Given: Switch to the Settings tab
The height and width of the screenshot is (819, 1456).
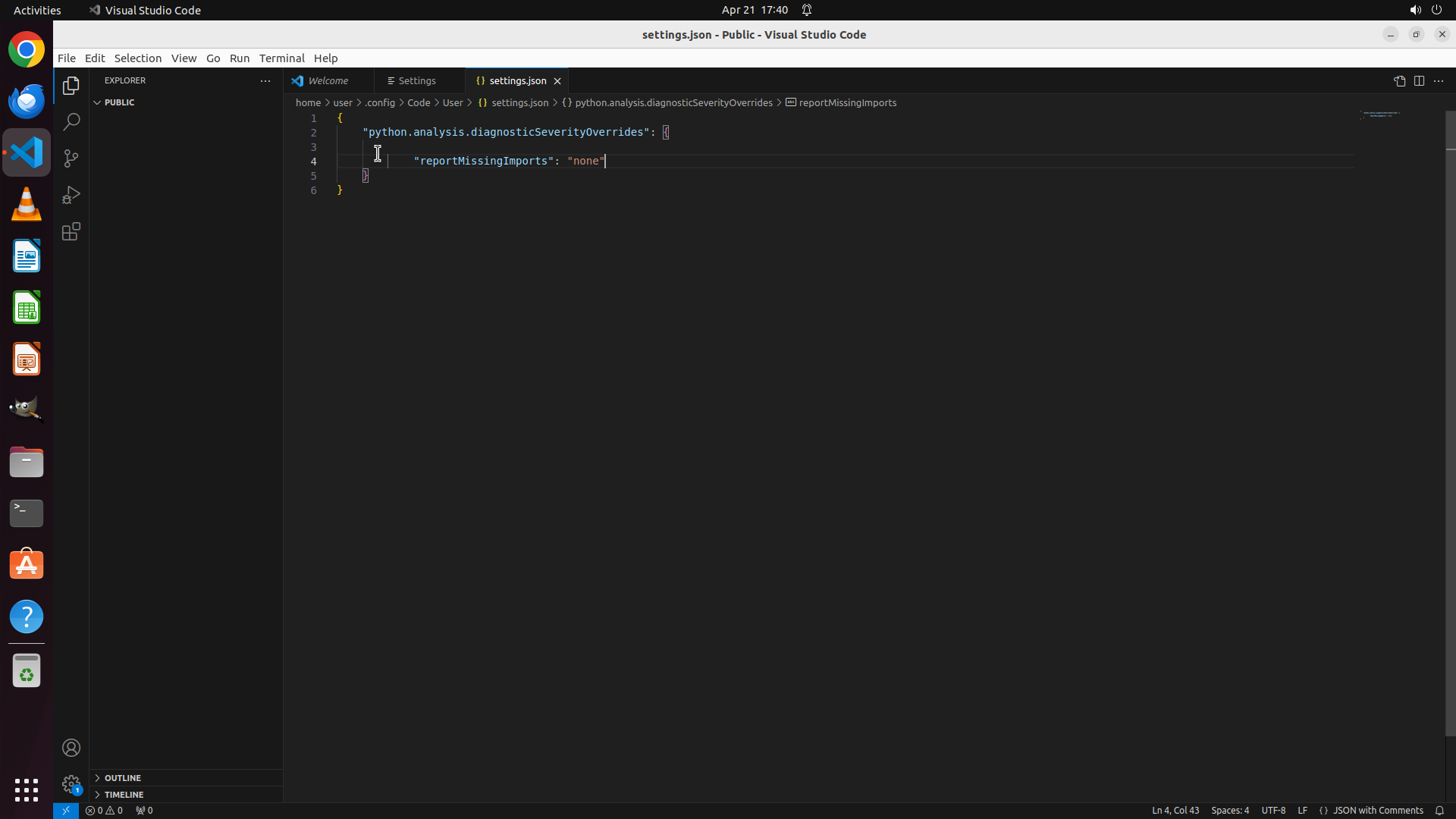Looking at the screenshot, I should coord(417,81).
